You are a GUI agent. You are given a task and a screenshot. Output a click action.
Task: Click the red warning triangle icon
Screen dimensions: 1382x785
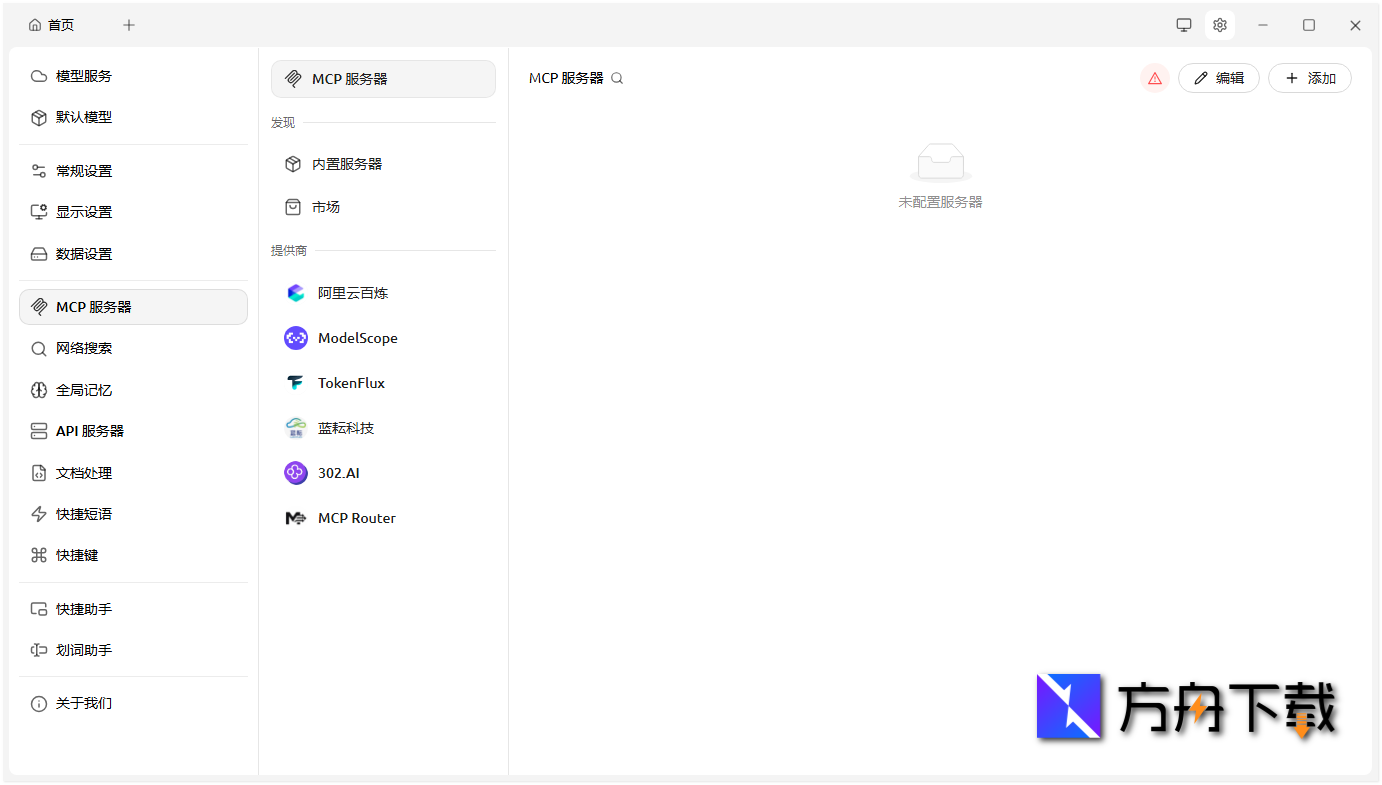[1154, 77]
